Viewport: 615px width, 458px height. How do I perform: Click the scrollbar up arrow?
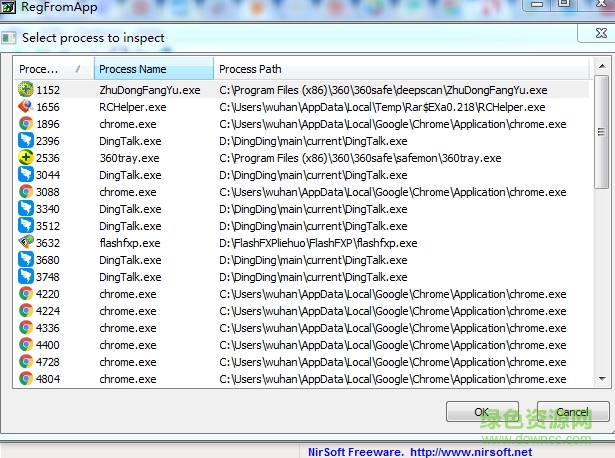pyautogui.click(x=602, y=66)
